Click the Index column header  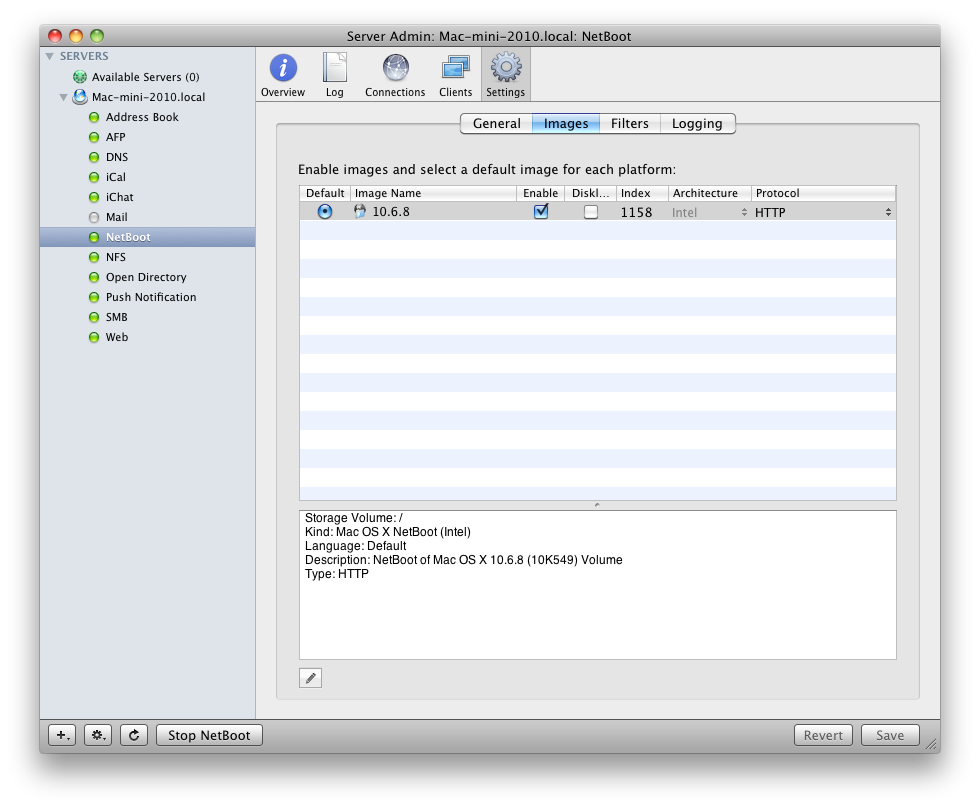click(x=642, y=193)
